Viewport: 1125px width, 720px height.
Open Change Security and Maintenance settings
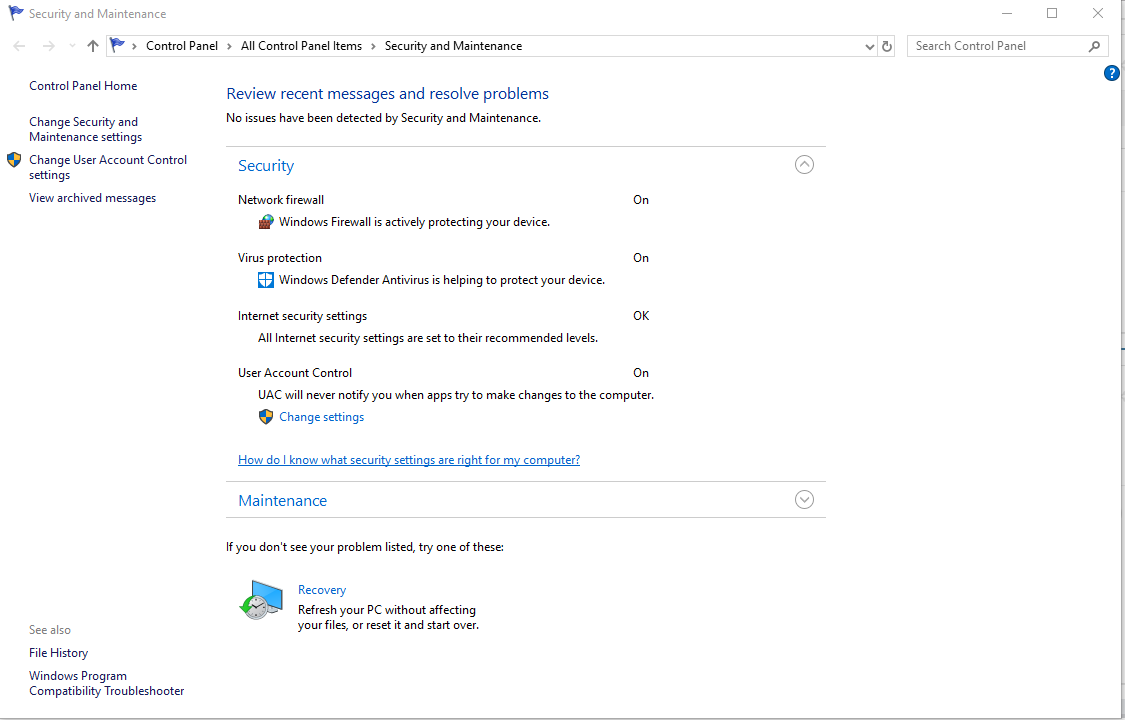[x=85, y=129]
